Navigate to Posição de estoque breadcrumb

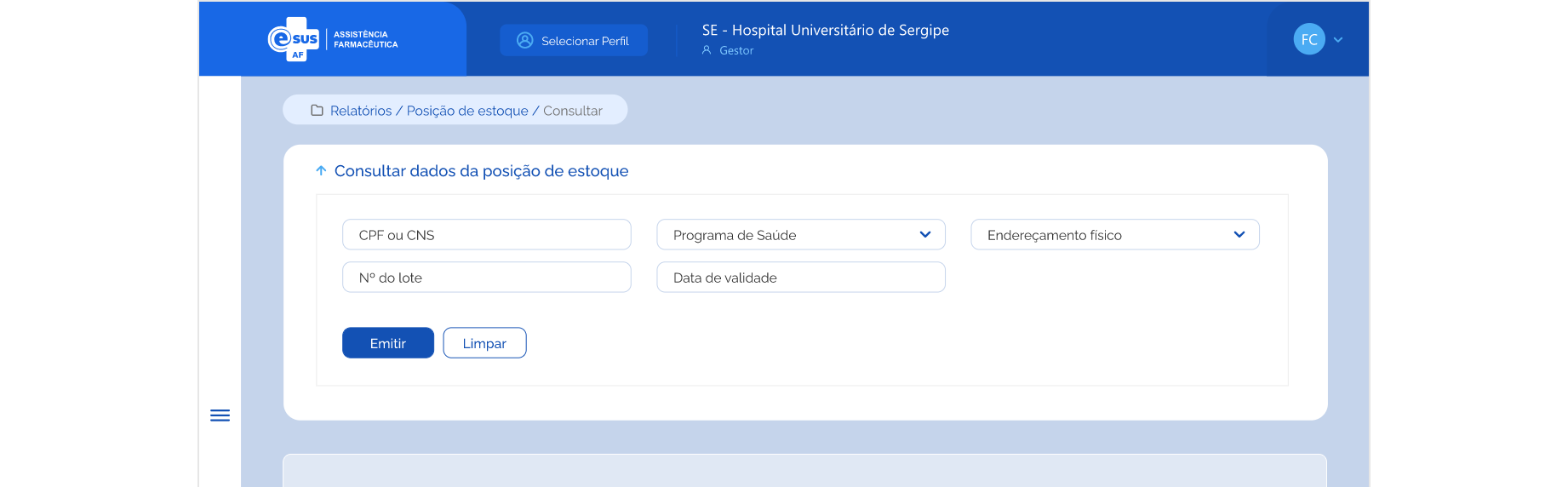click(467, 111)
